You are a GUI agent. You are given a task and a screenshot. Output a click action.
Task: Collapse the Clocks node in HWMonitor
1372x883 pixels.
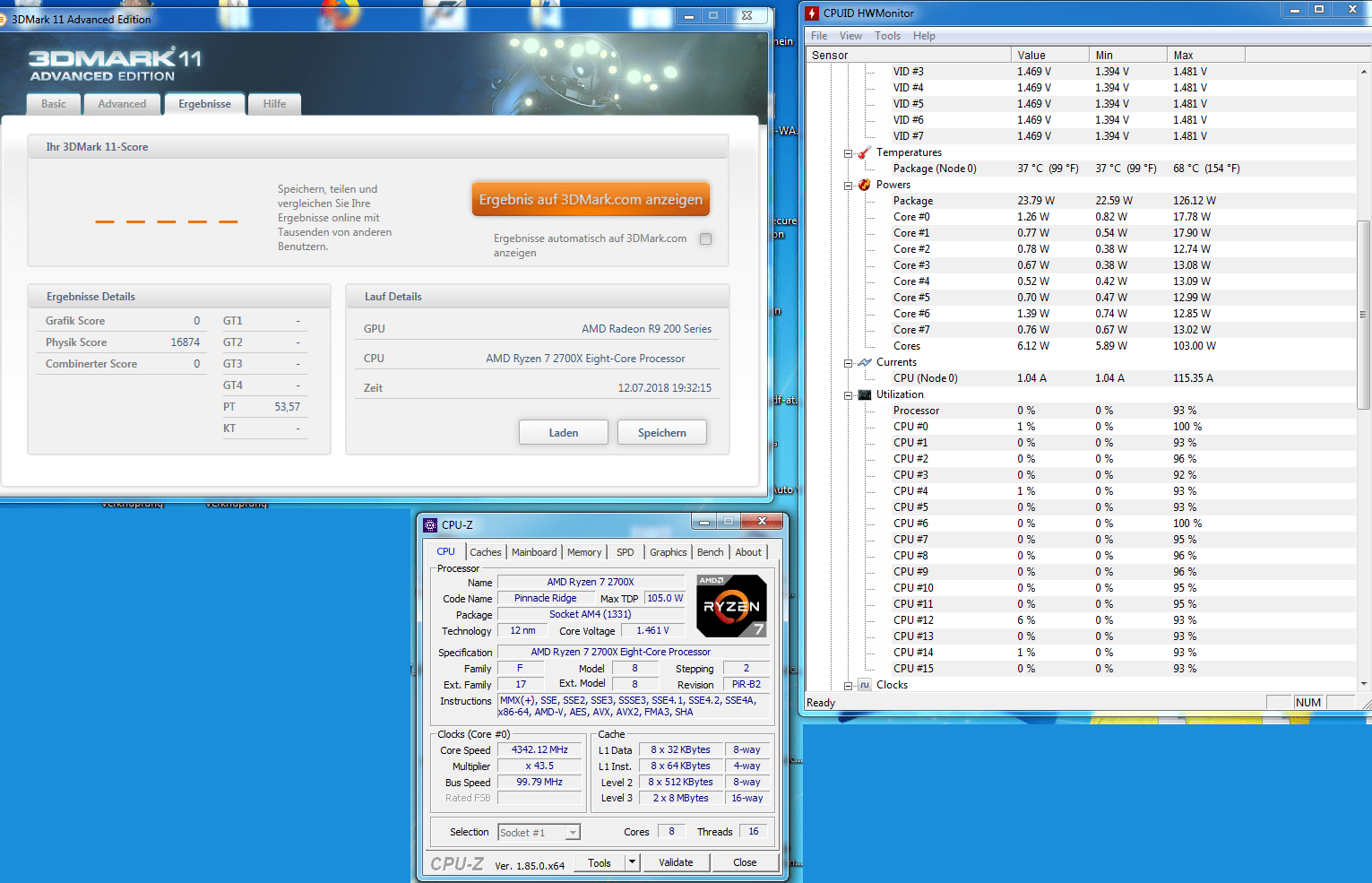click(849, 686)
